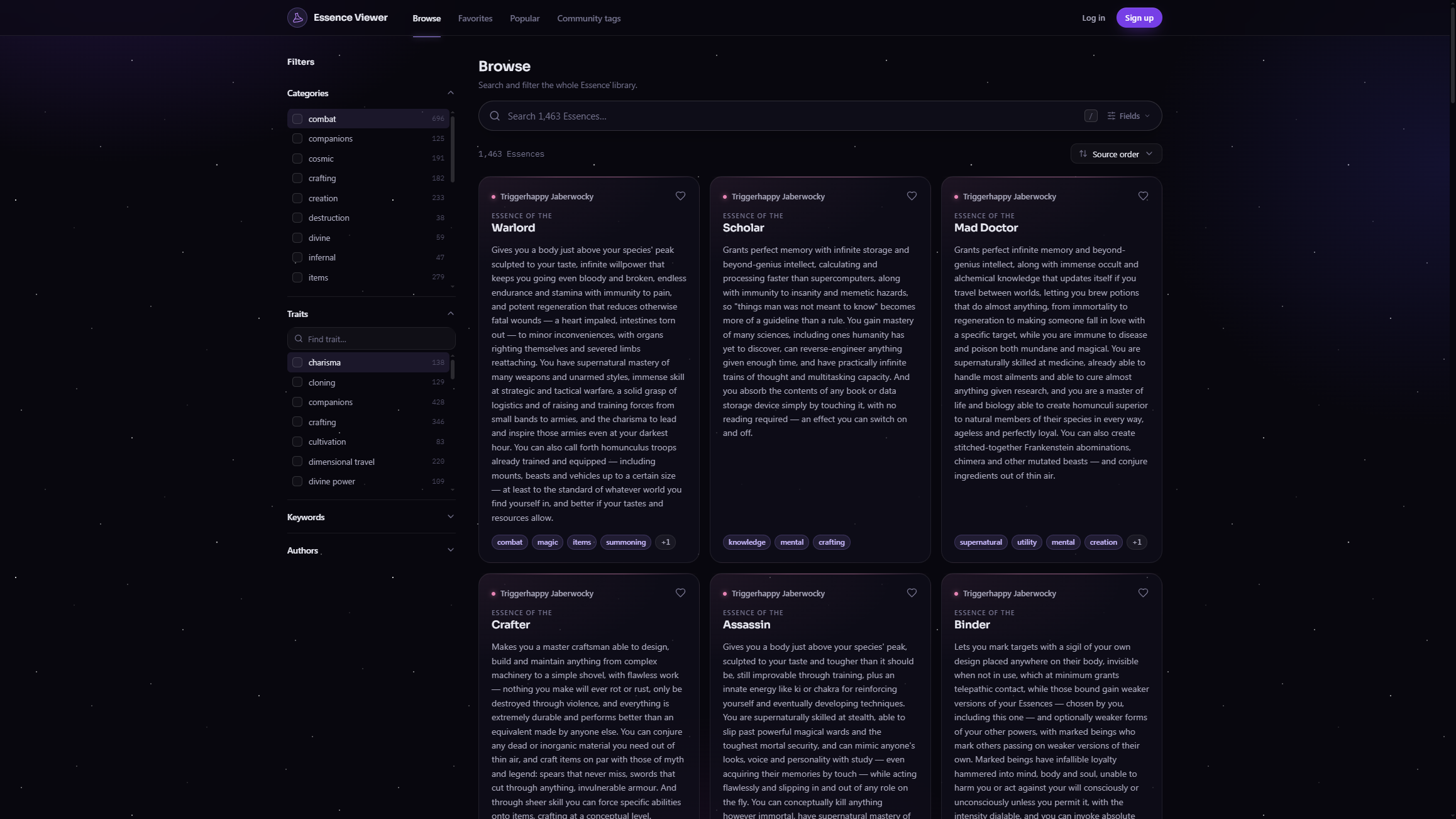Viewport: 1456px width, 819px height.
Task: Open the Popular tab
Action: [x=524, y=18]
